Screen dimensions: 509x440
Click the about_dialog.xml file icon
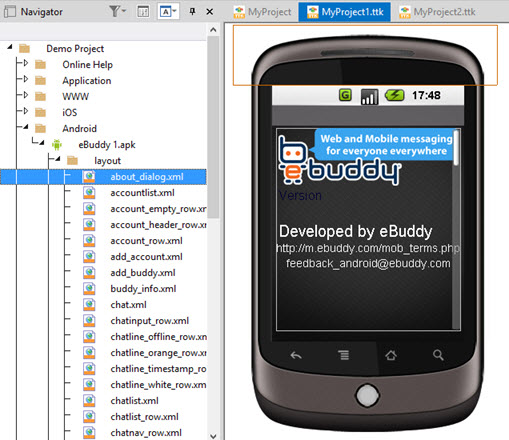89,177
